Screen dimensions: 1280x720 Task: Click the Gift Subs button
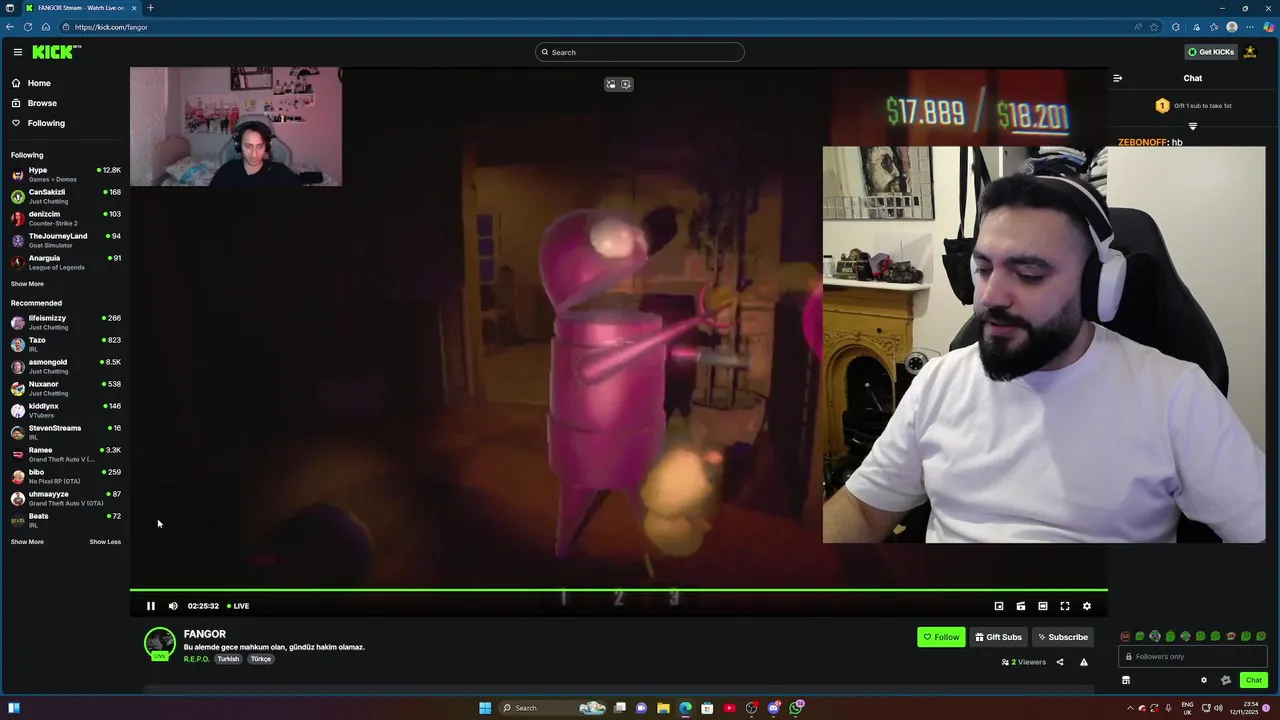(x=998, y=637)
